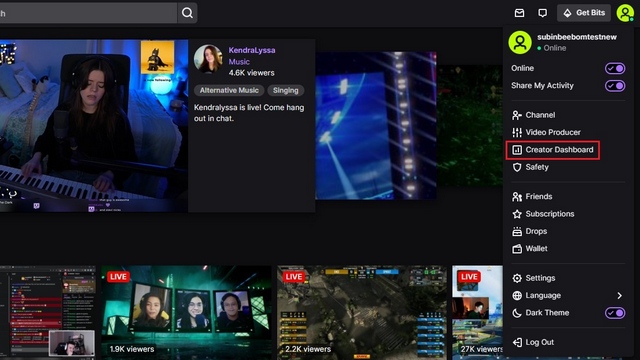
Task: Click the Alternative Music tag
Action: coord(229,91)
